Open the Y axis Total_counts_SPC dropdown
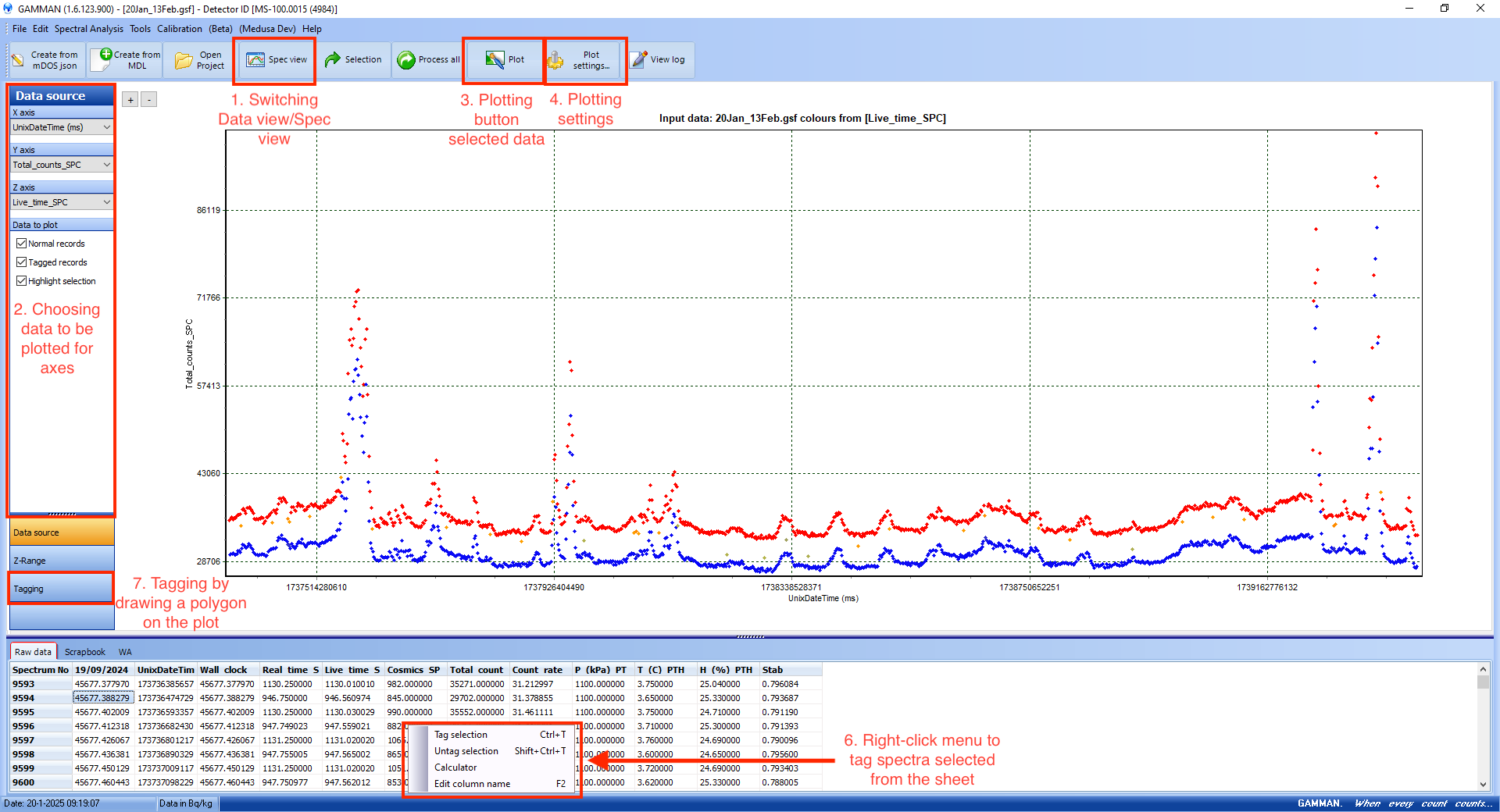1500x812 pixels. (106, 165)
